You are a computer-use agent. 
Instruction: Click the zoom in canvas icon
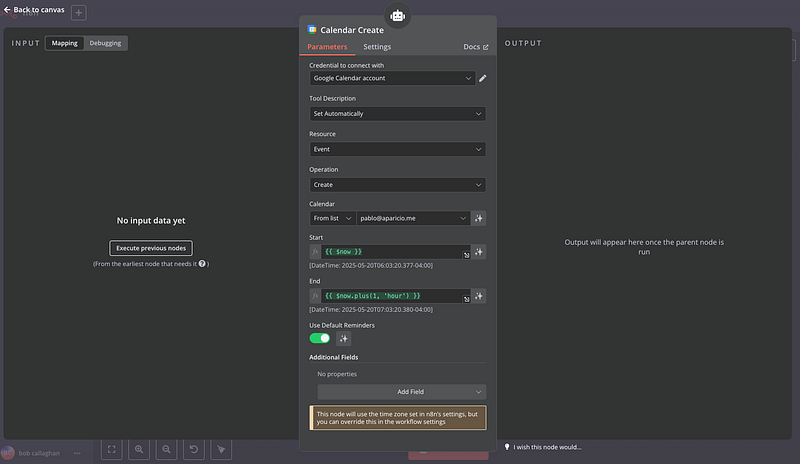[139, 450]
